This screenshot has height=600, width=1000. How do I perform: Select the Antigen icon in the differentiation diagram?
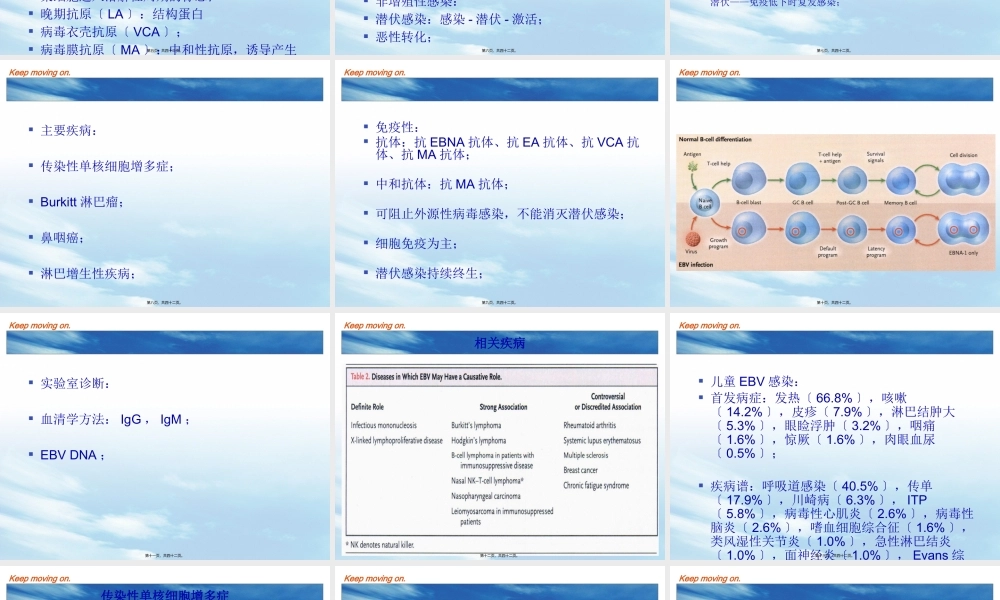click(x=691, y=165)
